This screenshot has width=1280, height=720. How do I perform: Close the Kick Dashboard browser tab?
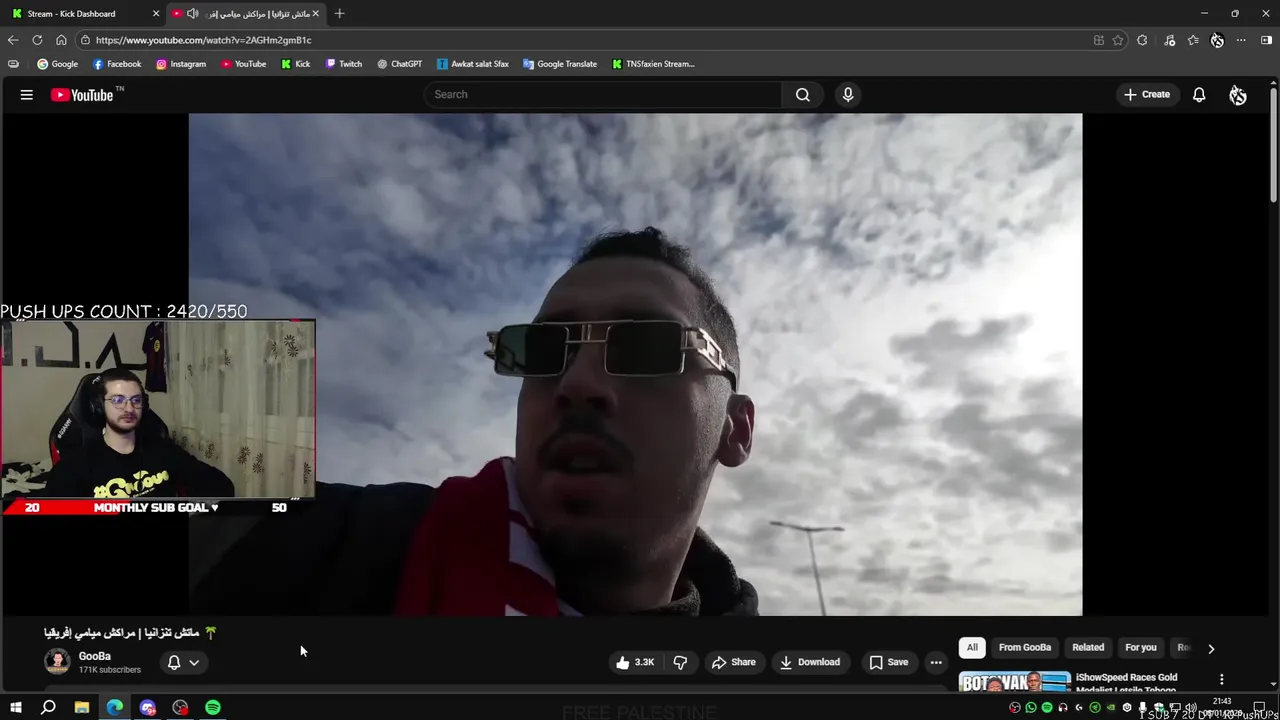pos(156,13)
